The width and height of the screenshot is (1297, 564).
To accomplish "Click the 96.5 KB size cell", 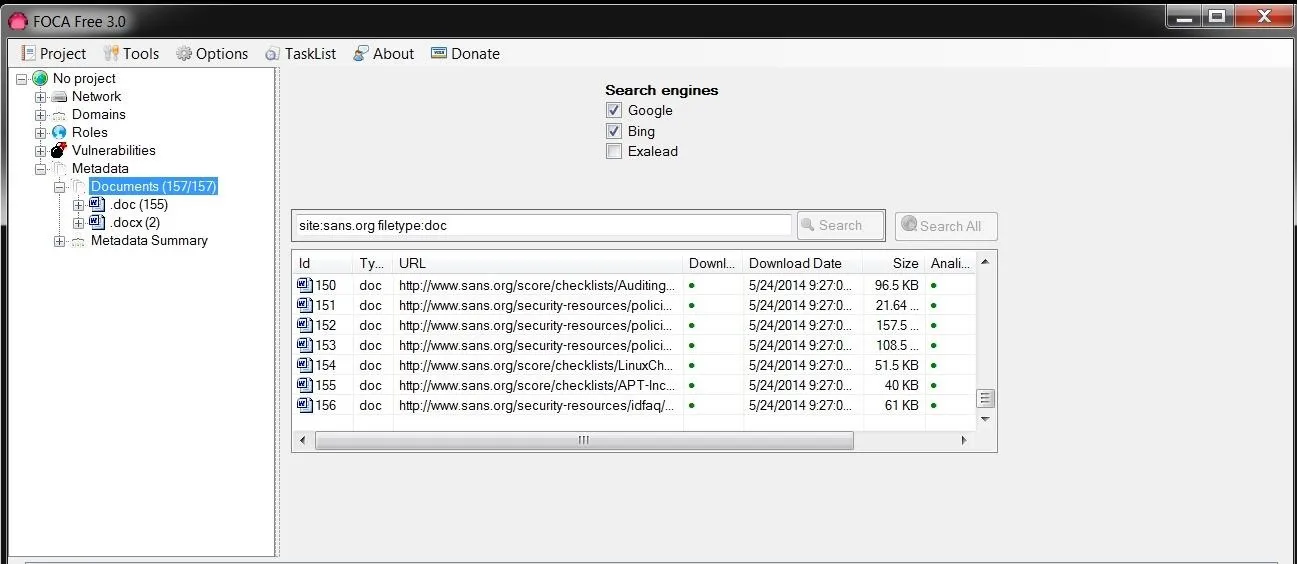I will pos(896,285).
